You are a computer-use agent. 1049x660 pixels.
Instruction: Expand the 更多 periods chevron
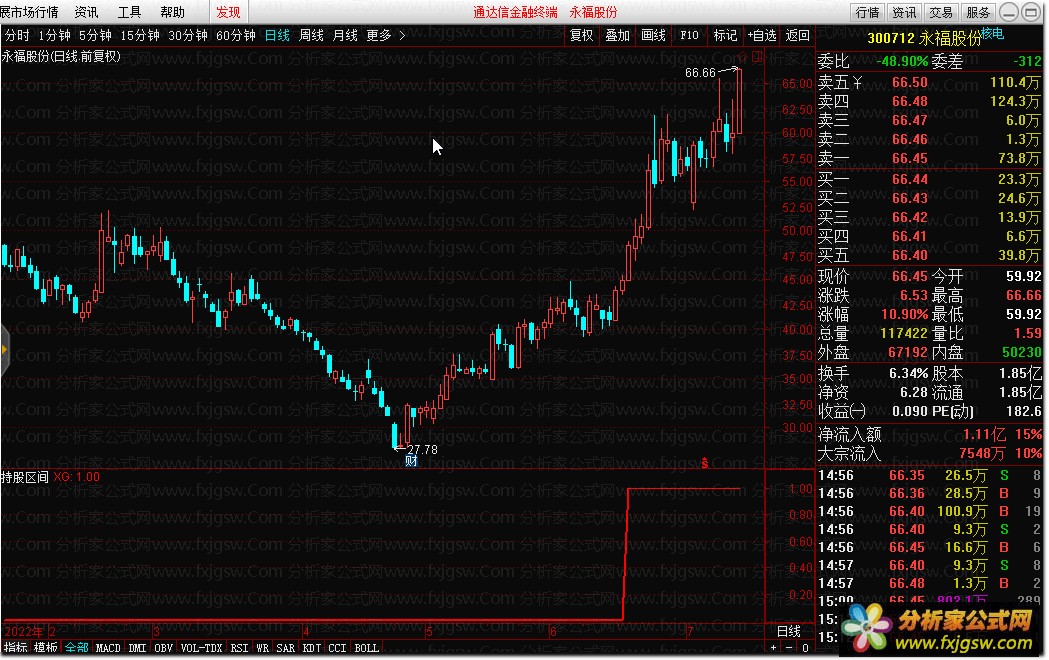point(401,35)
